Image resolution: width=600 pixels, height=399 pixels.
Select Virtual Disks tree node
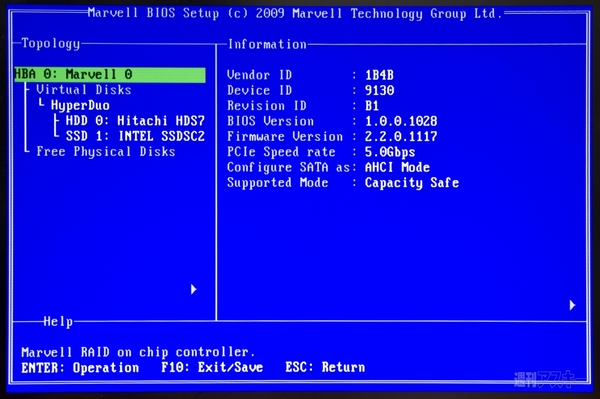point(84,90)
